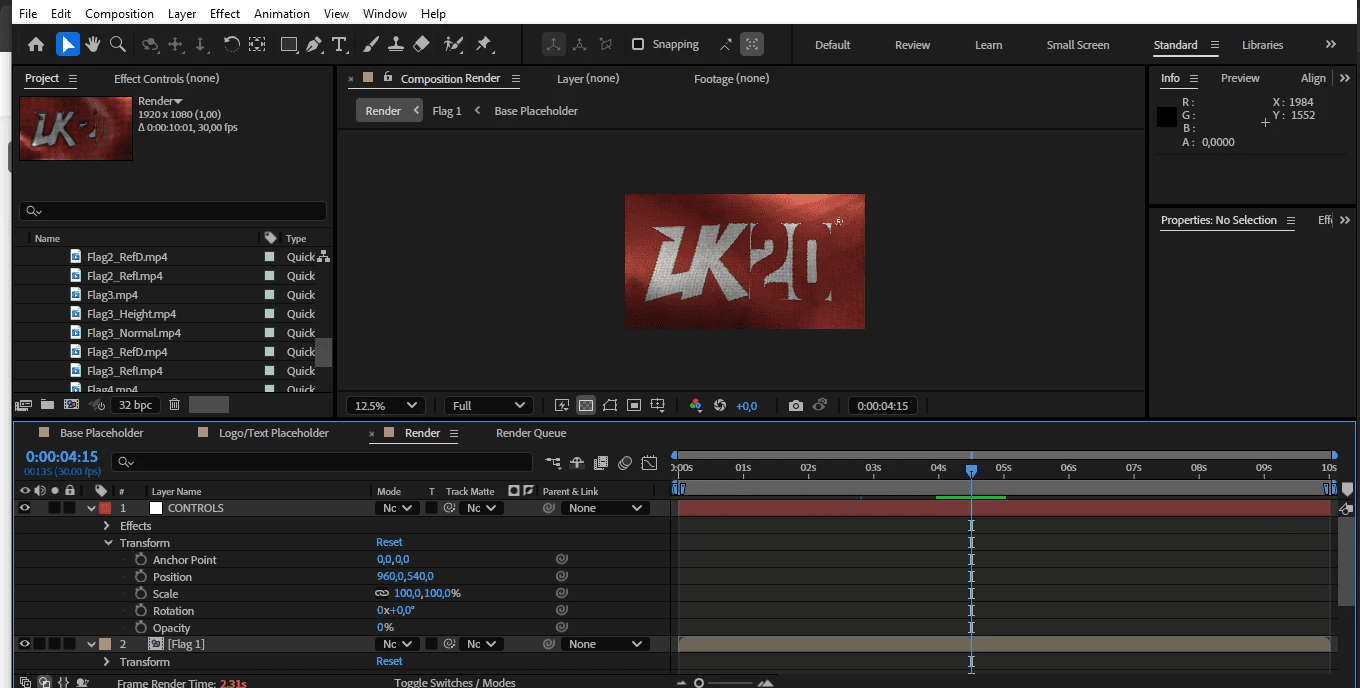Activate the Type tool
The width and height of the screenshot is (1360, 688).
click(340, 44)
